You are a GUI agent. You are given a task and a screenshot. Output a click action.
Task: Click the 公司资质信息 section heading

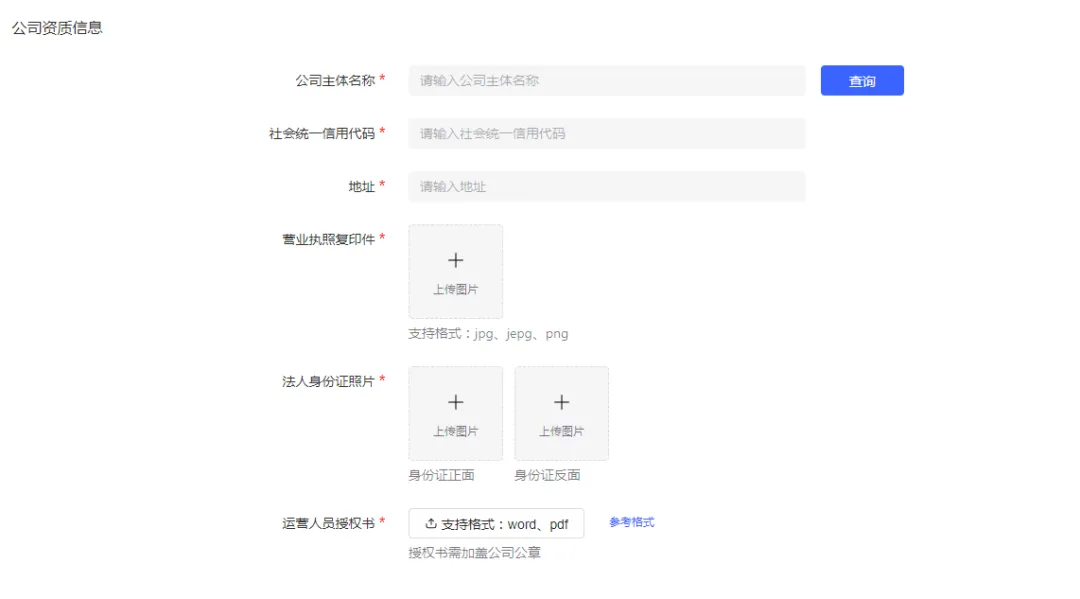[x=57, y=28]
